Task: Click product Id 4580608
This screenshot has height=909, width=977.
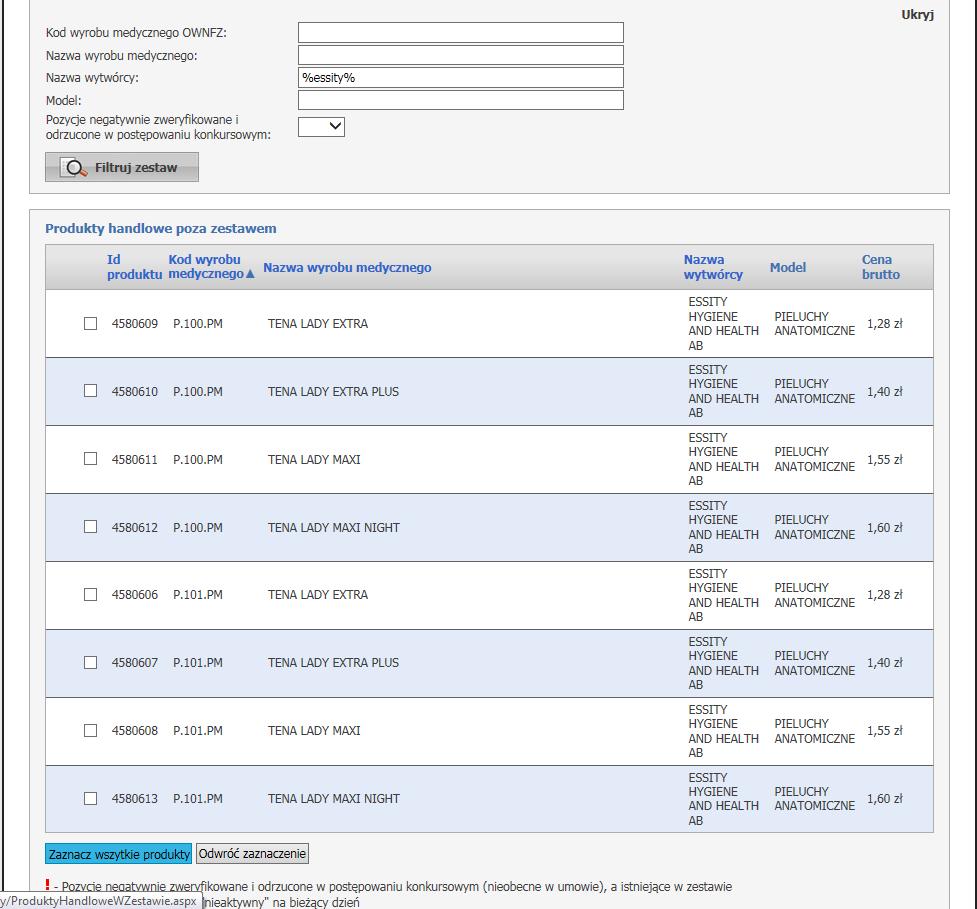Action: click(x=135, y=730)
